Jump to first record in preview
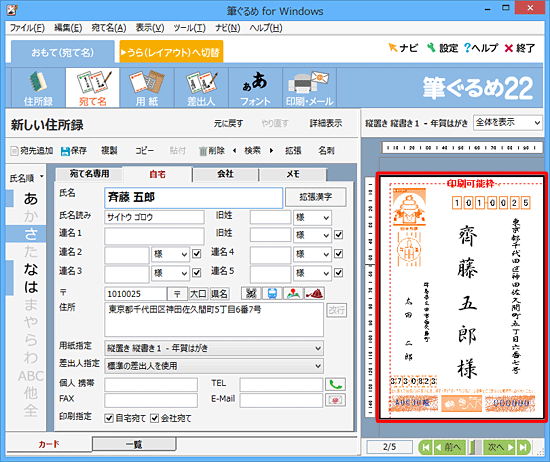550x462 pixels. point(426,447)
